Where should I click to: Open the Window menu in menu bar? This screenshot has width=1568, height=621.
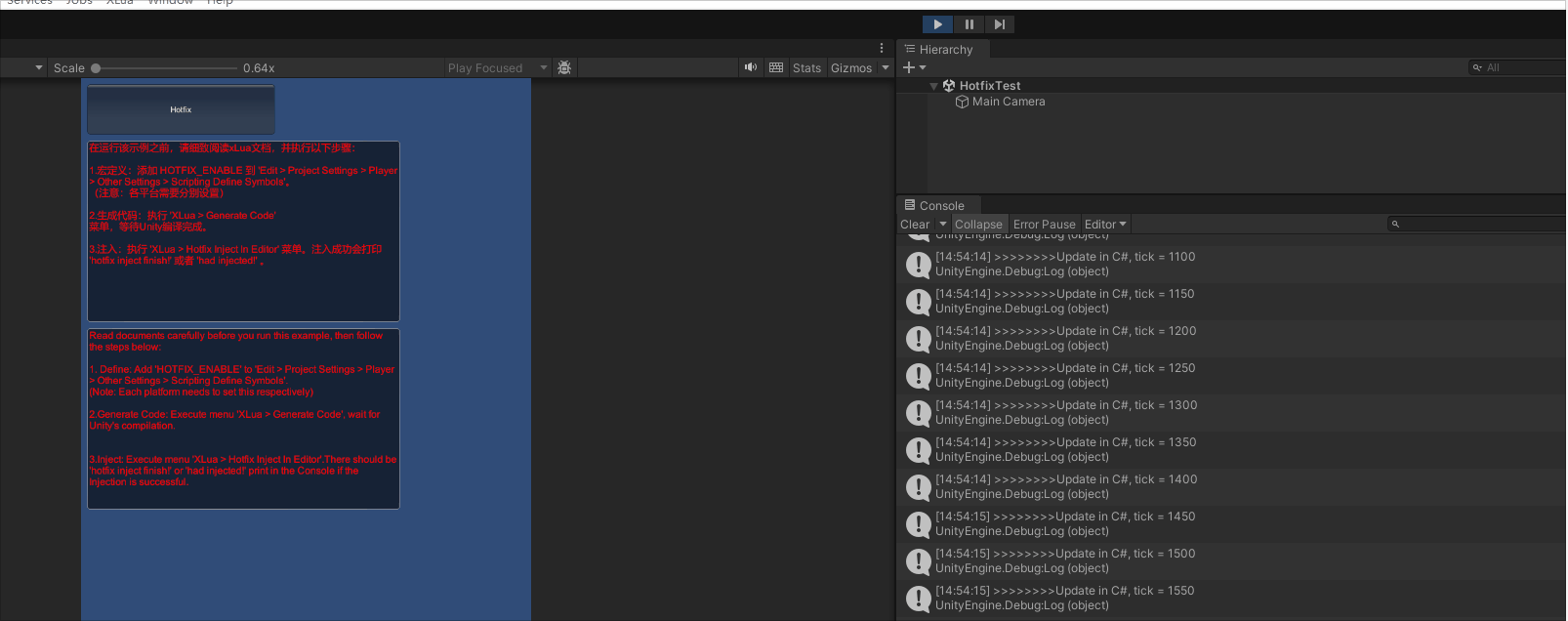(x=171, y=3)
